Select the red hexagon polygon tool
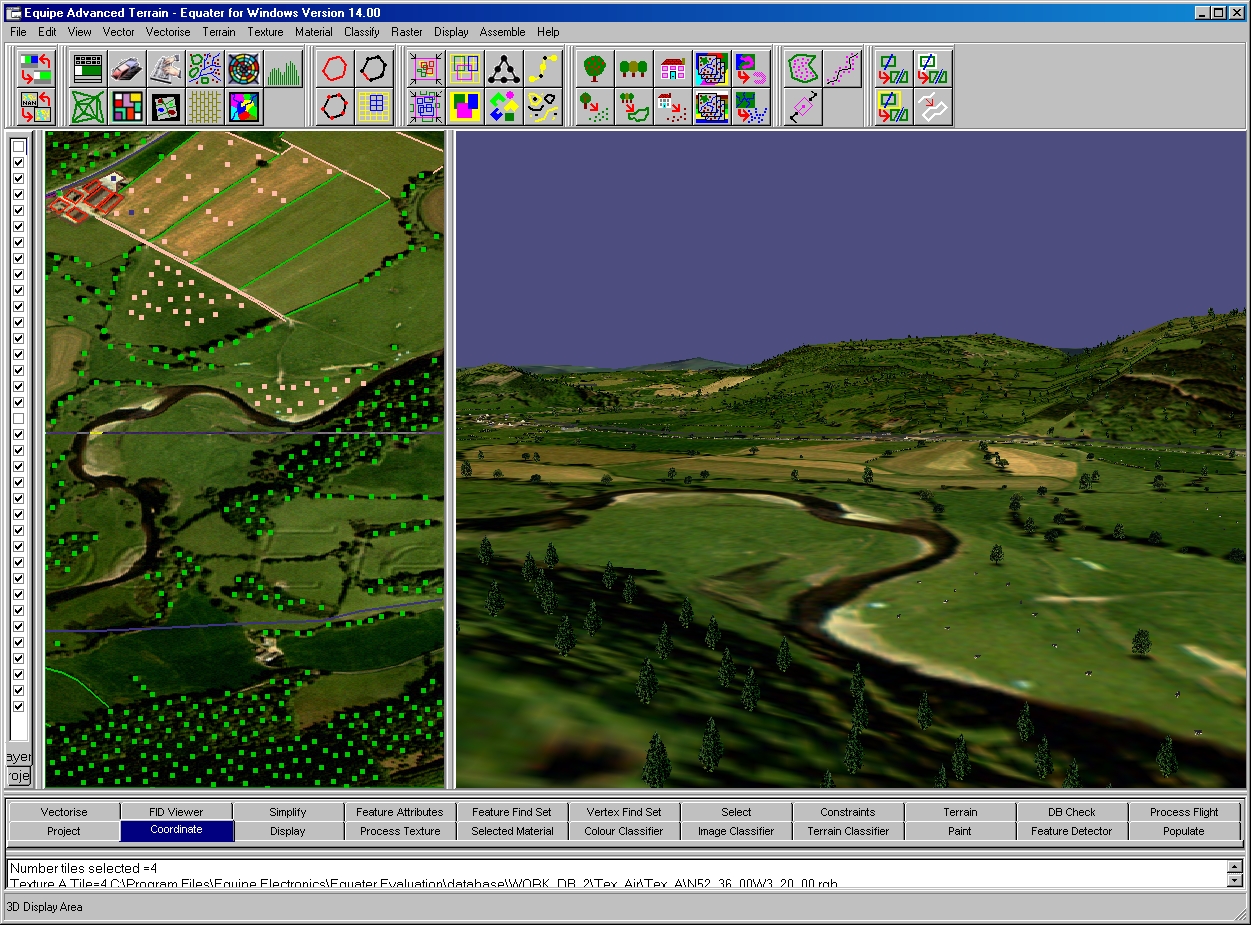The width and height of the screenshot is (1251, 925). point(335,69)
